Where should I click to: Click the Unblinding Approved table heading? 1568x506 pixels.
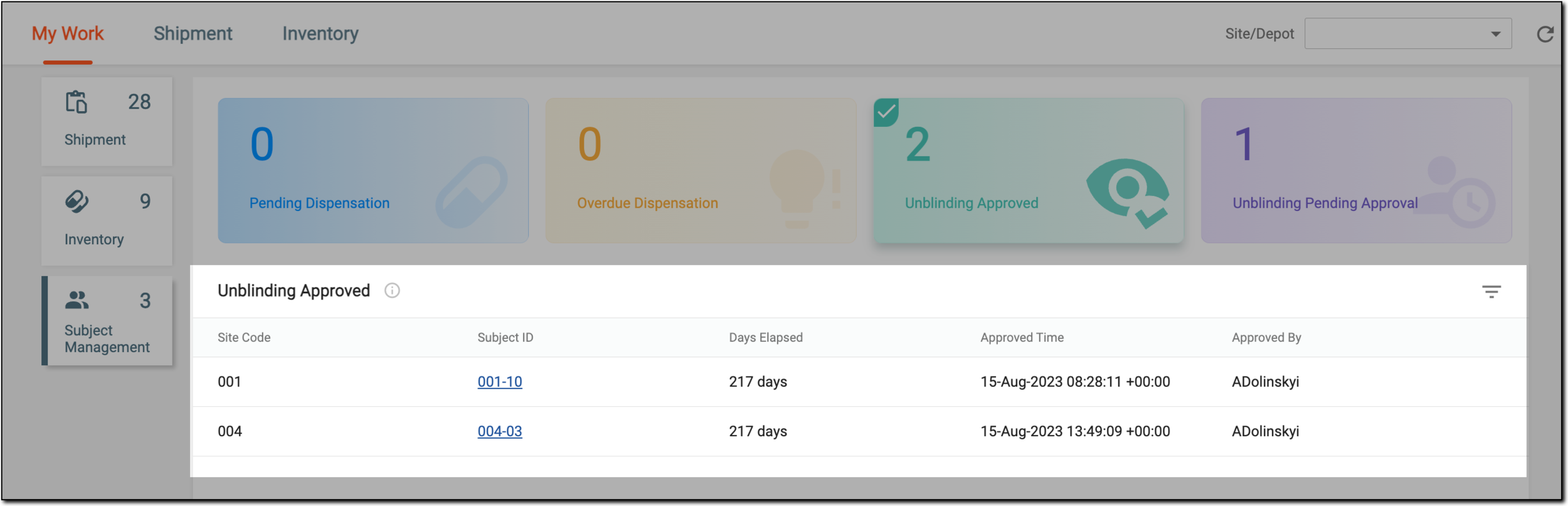tap(294, 291)
